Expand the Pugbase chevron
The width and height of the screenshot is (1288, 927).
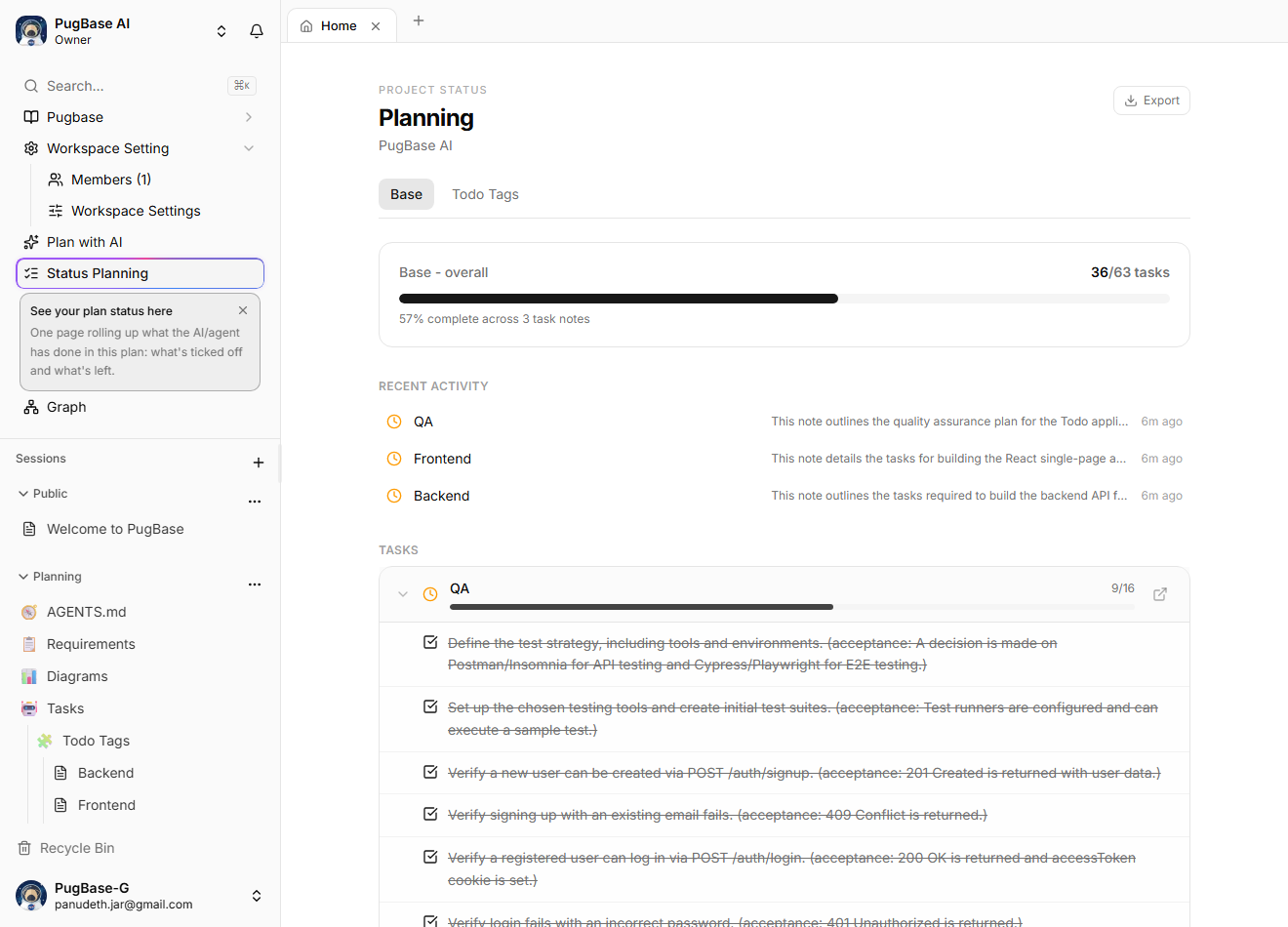pyautogui.click(x=249, y=117)
